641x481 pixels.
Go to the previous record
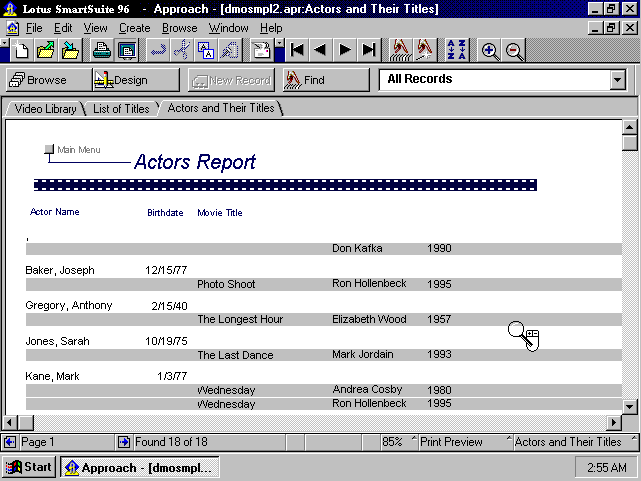pyautogui.click(x=321, y=50)
